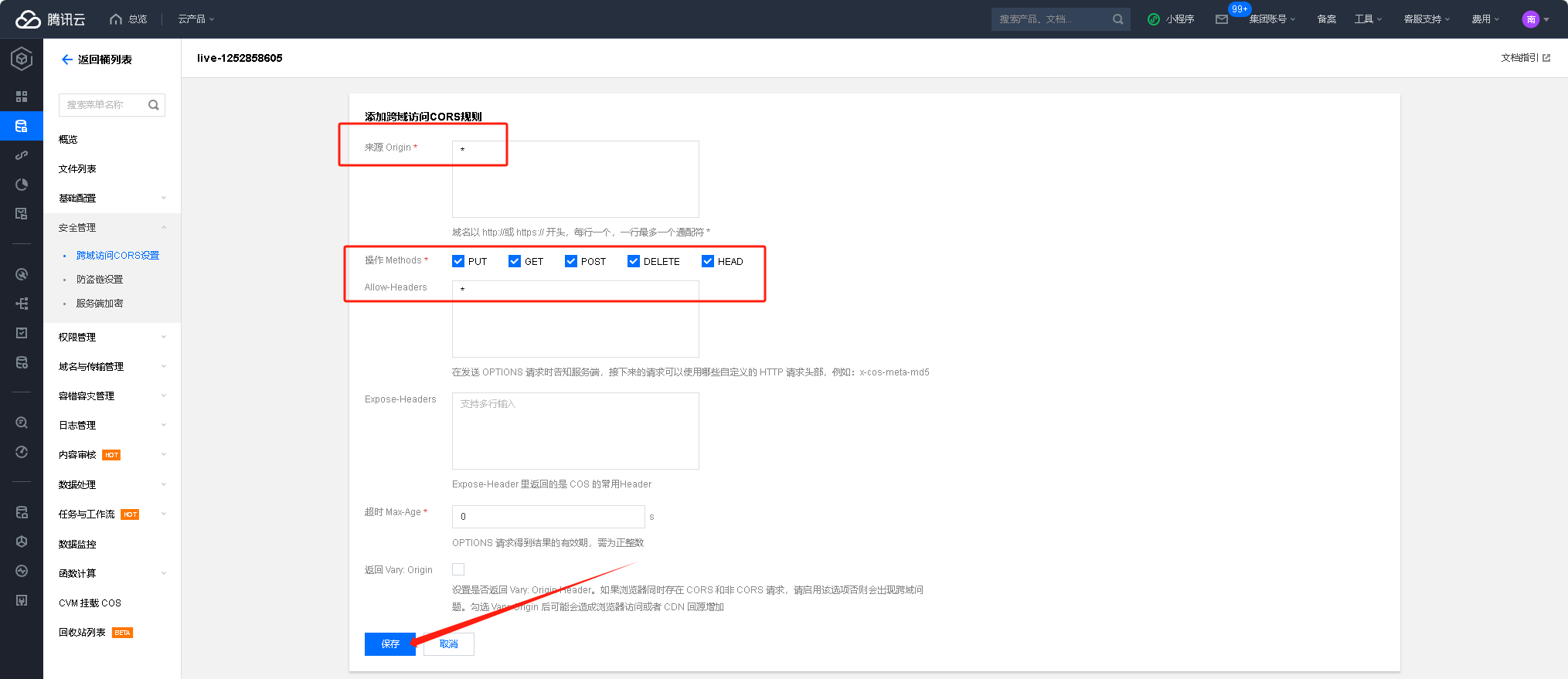Click the top search magnifier icon

[x=1117, y=19]
